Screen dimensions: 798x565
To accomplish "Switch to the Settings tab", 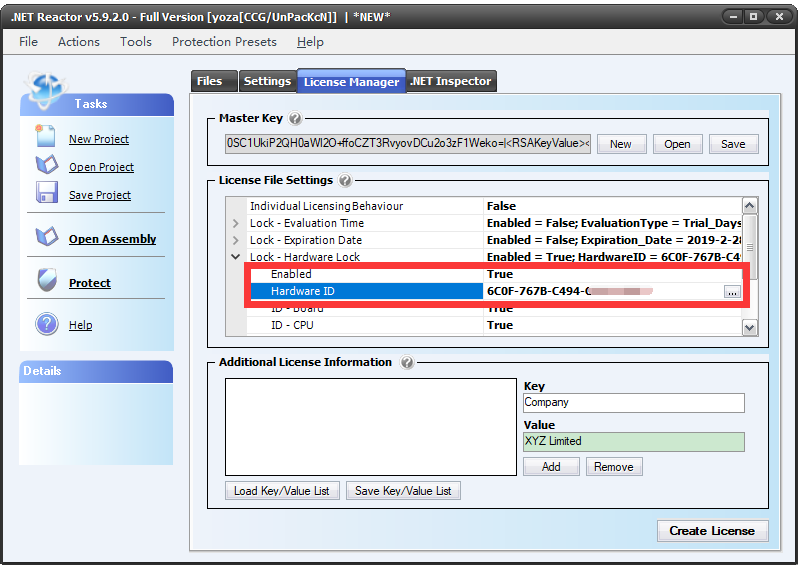I will [x=268, y=81].
